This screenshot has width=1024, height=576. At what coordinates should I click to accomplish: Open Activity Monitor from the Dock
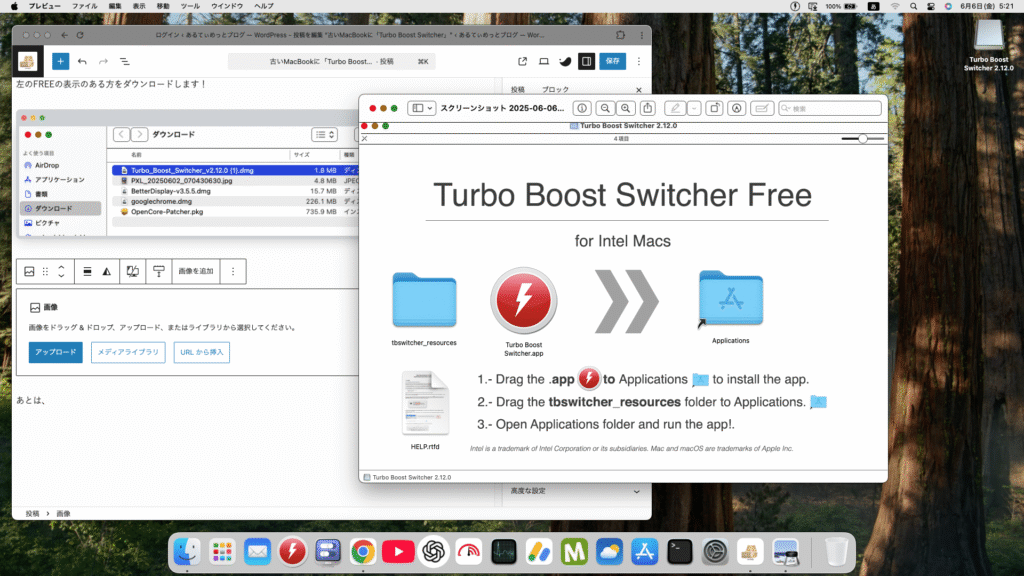(504, 552)
